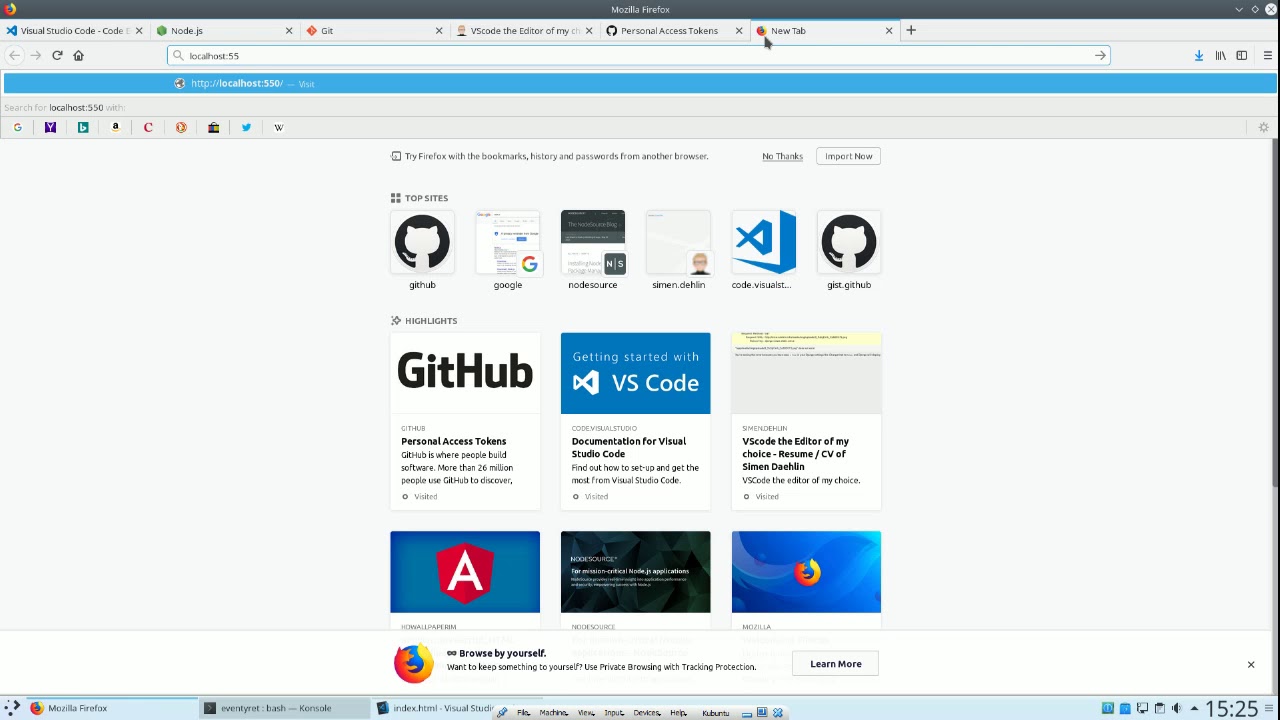
Task: Search with the Wikipedia engine icon
Action: [x=279, y=127]
